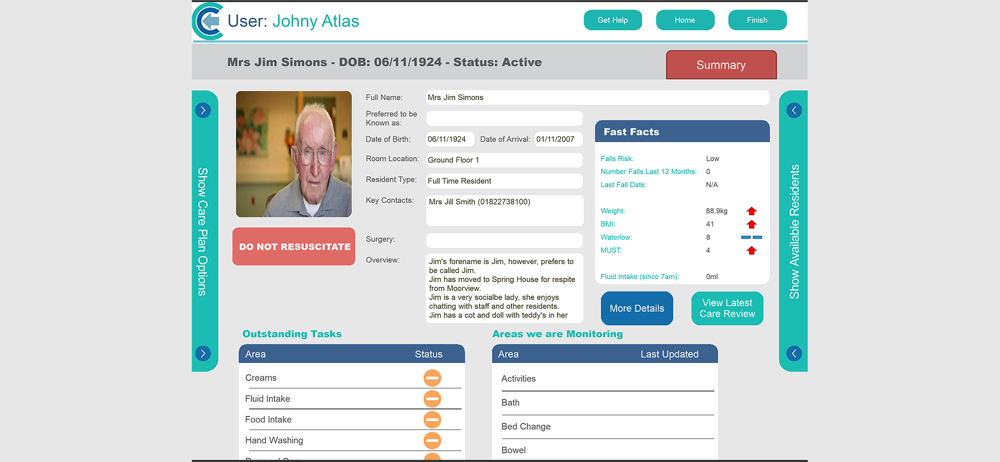This screenshot has height=462, width=1000.
Task: Click the Surgery field
Action: point(504,241)
